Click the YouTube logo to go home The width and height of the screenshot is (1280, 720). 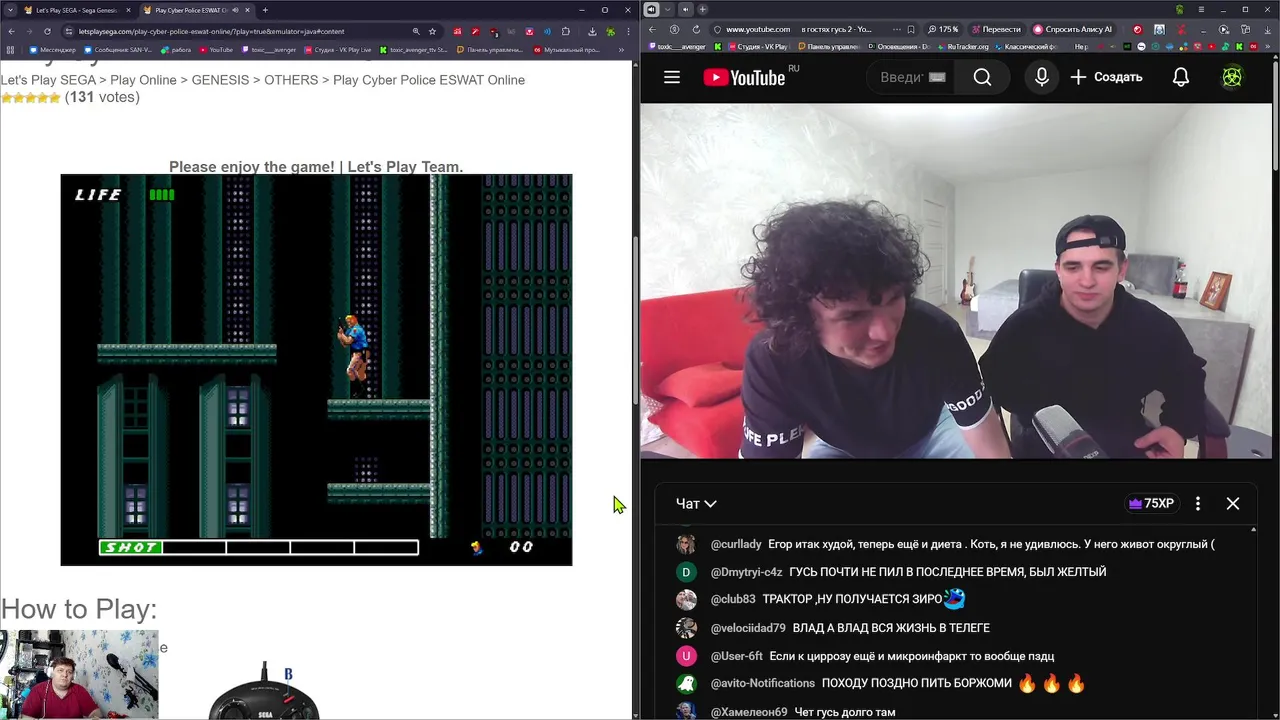(x=744, y=77)
